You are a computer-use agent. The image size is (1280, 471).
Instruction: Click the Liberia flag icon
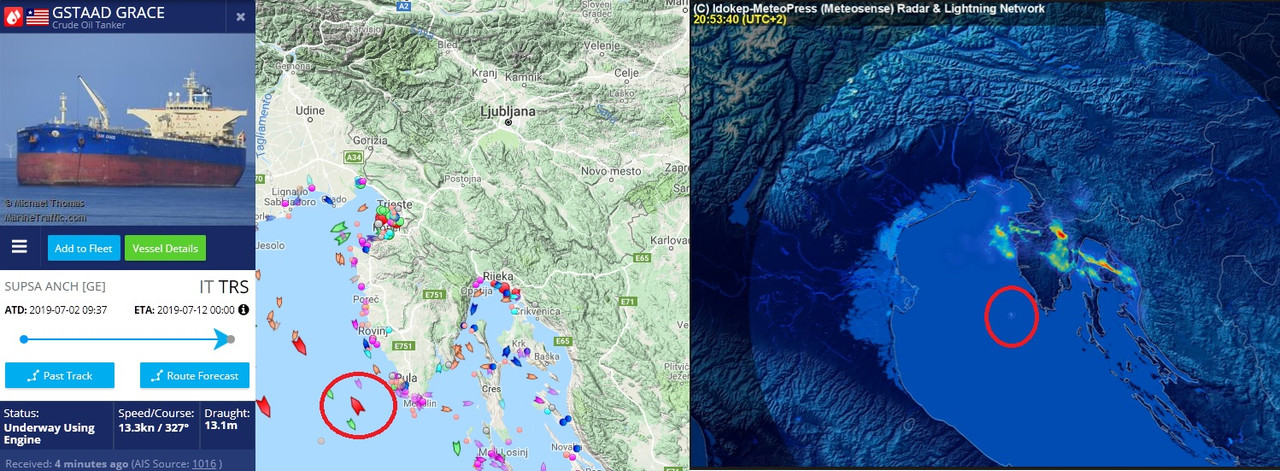point(37,16)
